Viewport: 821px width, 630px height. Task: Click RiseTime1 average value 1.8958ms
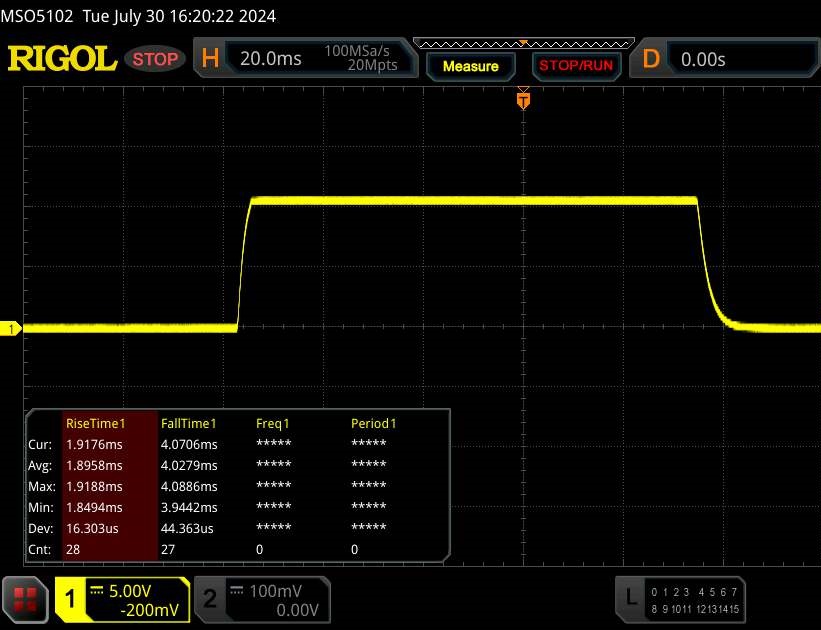pyautogui.click(x=94, y=466)
